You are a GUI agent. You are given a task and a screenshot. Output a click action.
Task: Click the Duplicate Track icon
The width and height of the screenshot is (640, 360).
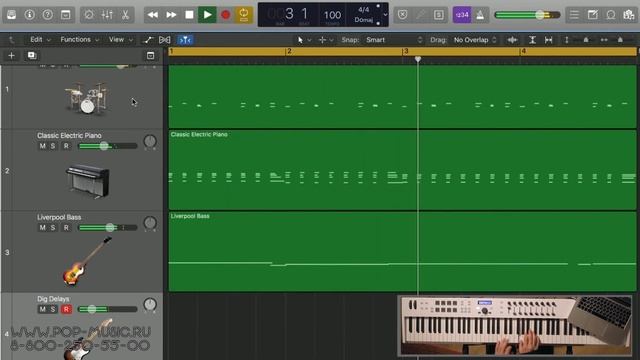tap(32, 55)
